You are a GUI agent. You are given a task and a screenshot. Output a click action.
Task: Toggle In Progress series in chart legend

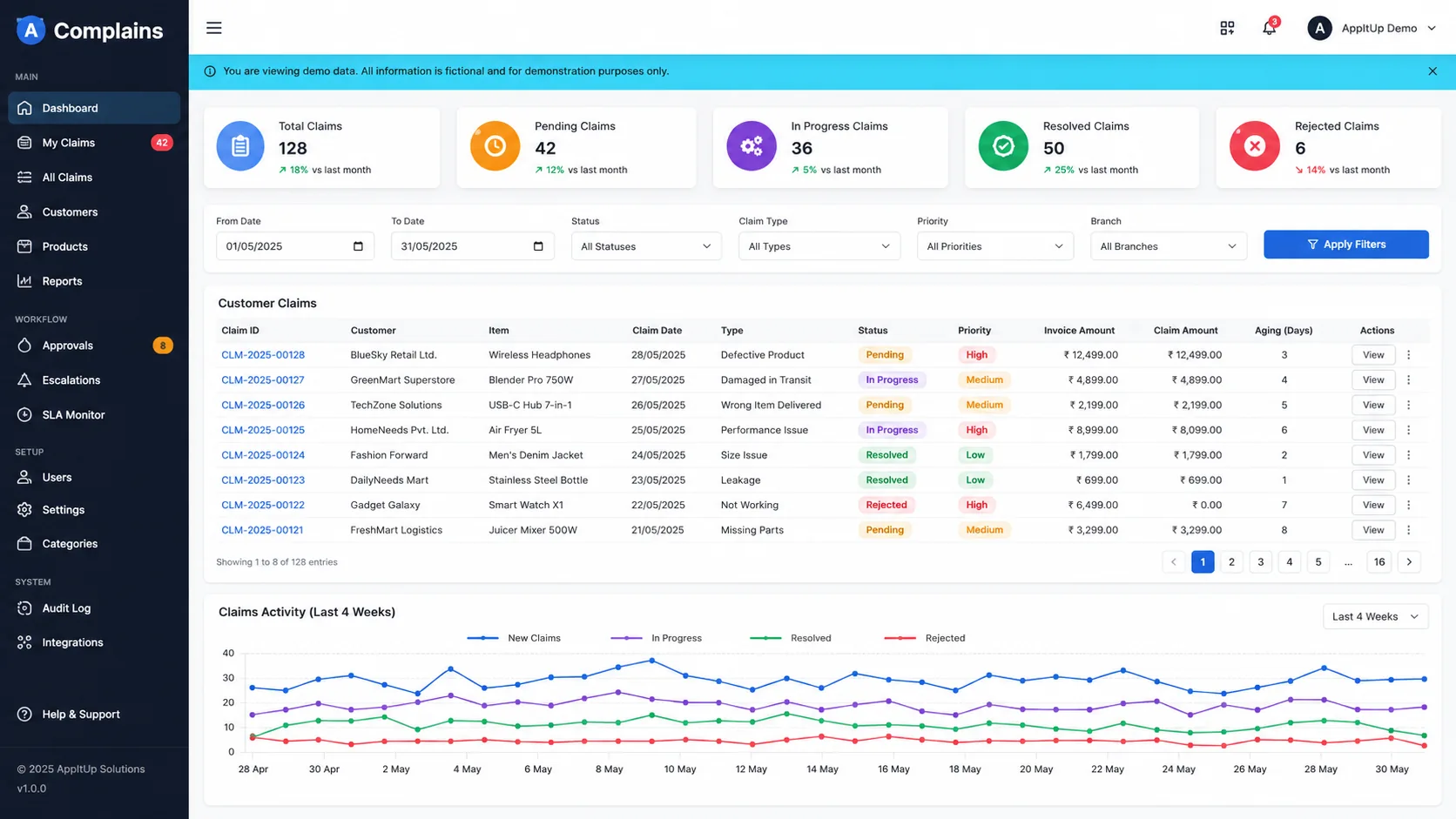pos(657,638)
